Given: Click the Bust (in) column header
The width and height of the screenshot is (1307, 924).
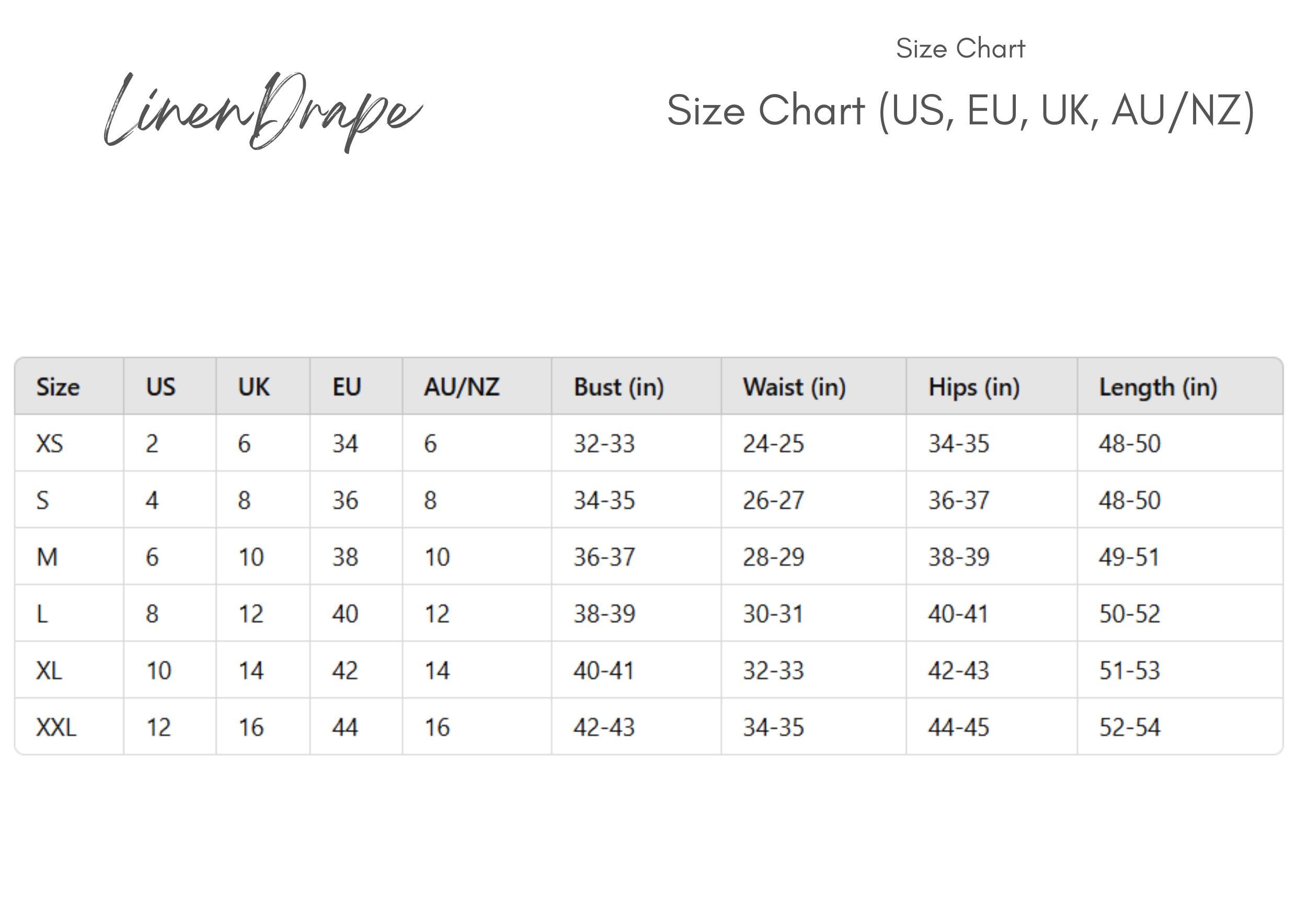Looking at the screenshot, I should tap(619, 387).
